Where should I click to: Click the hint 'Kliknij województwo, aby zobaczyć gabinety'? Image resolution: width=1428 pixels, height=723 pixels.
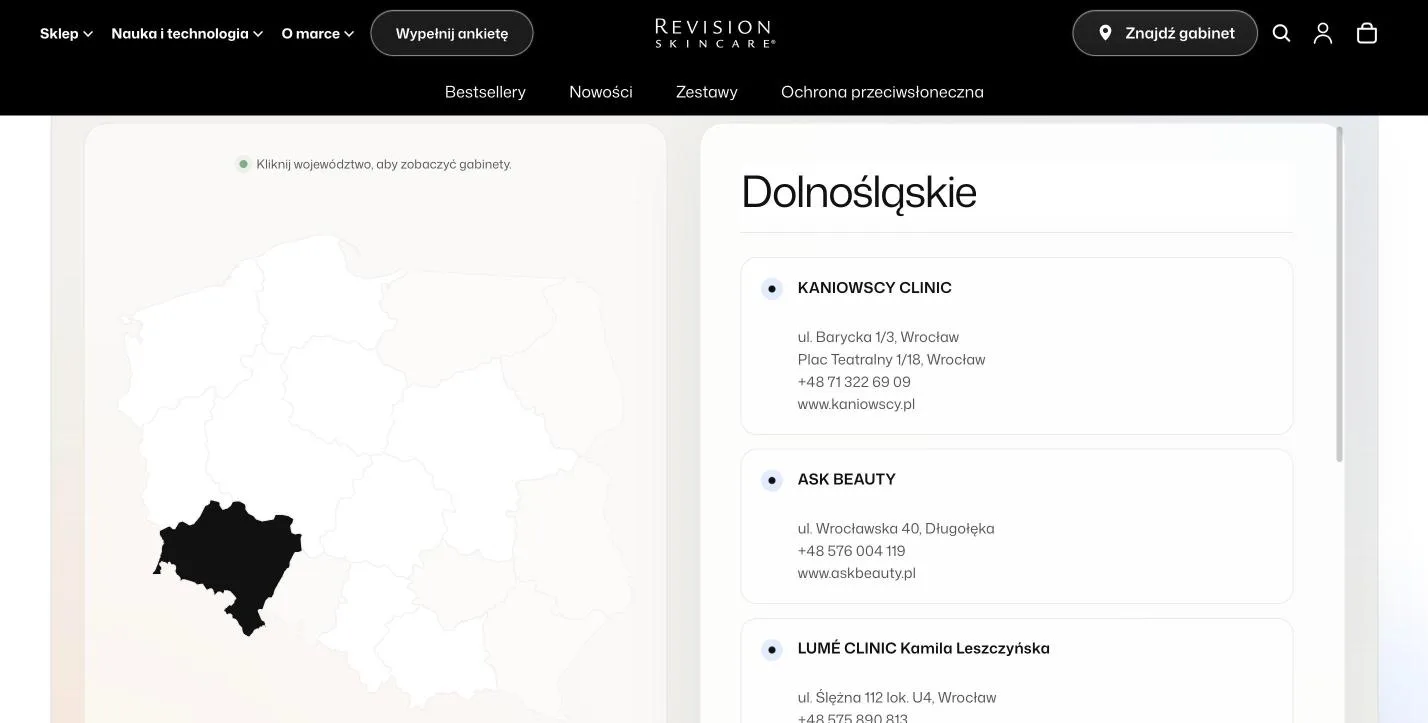[x=384, y=164]
